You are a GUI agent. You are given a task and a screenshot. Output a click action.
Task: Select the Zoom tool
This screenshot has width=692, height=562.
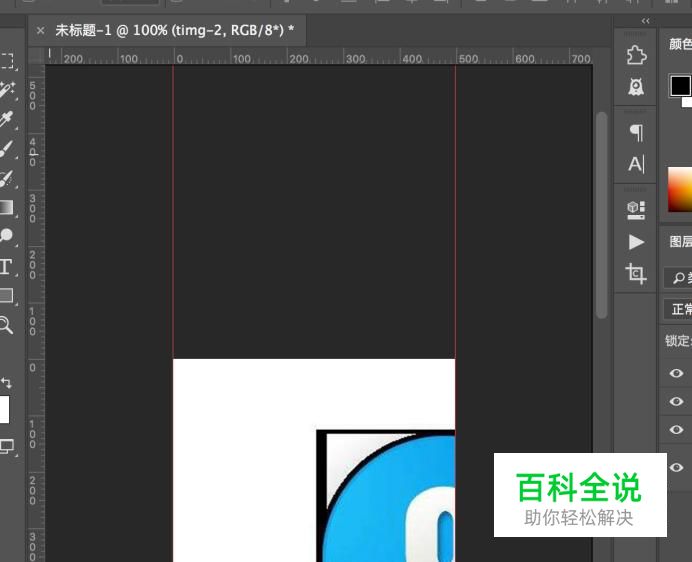coord(6,325)
